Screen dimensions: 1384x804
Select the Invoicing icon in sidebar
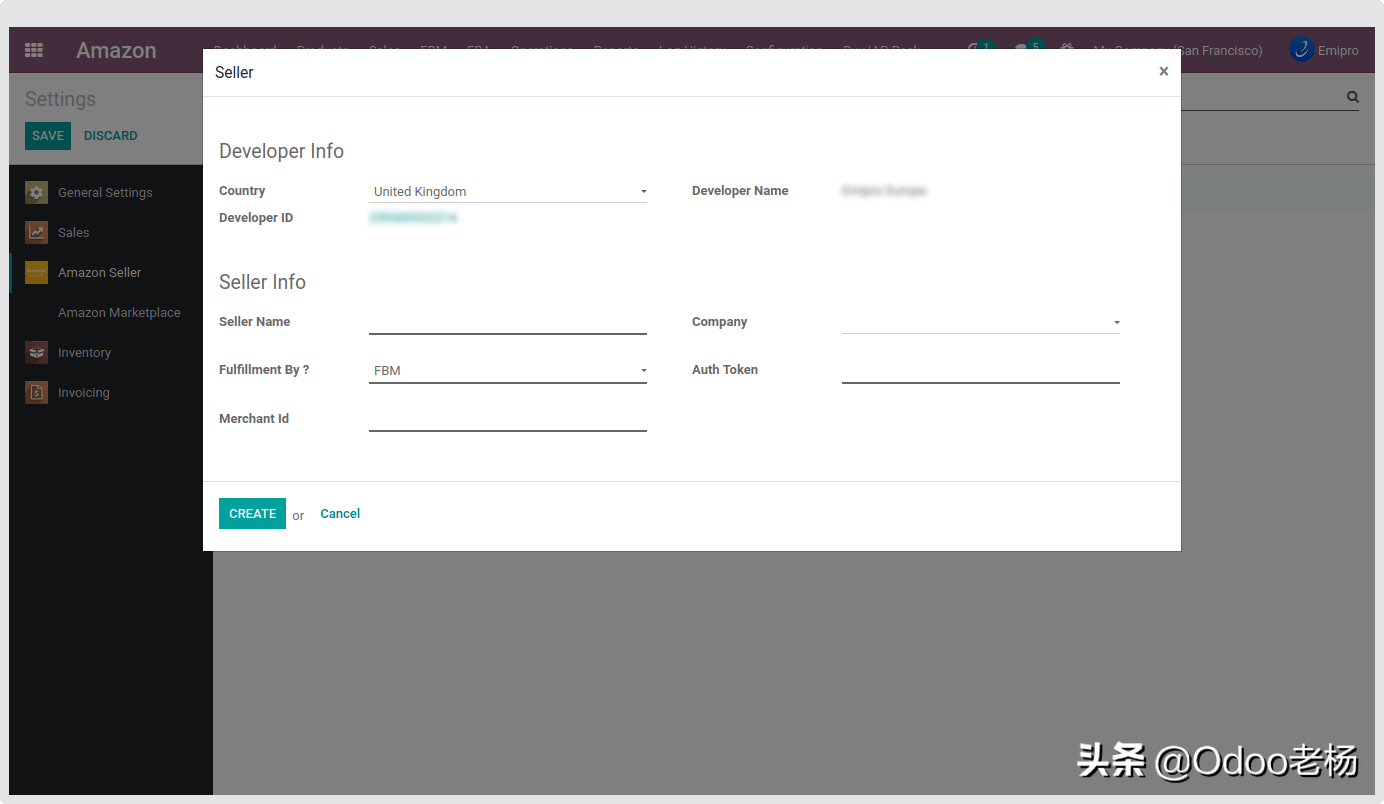tap(37, 393)
